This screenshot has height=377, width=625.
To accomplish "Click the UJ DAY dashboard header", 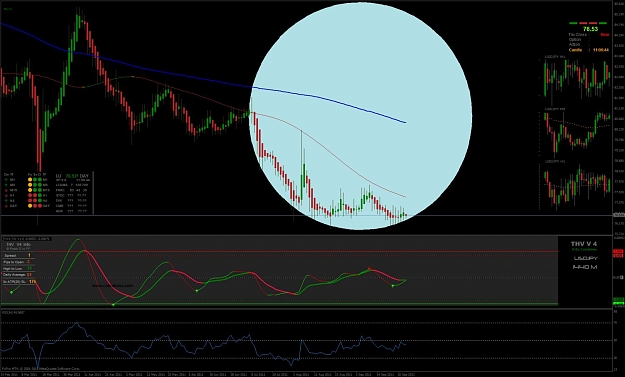I will (72, 176).
